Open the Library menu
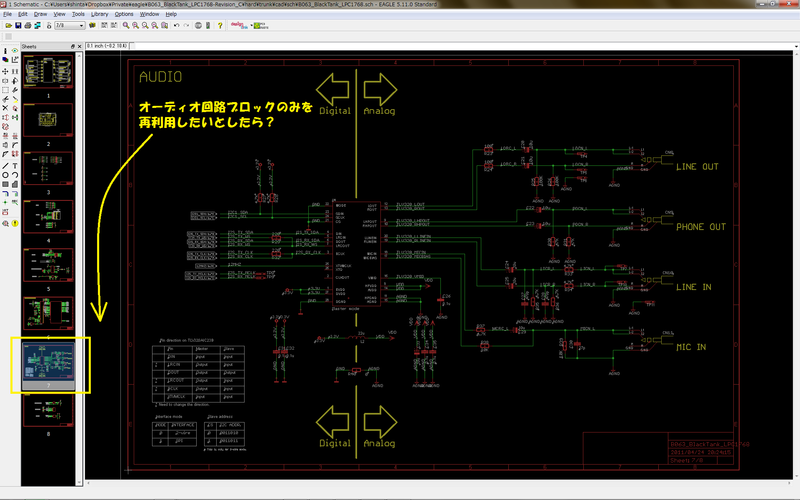The image size is (800, 500). [x=99, y=14]
